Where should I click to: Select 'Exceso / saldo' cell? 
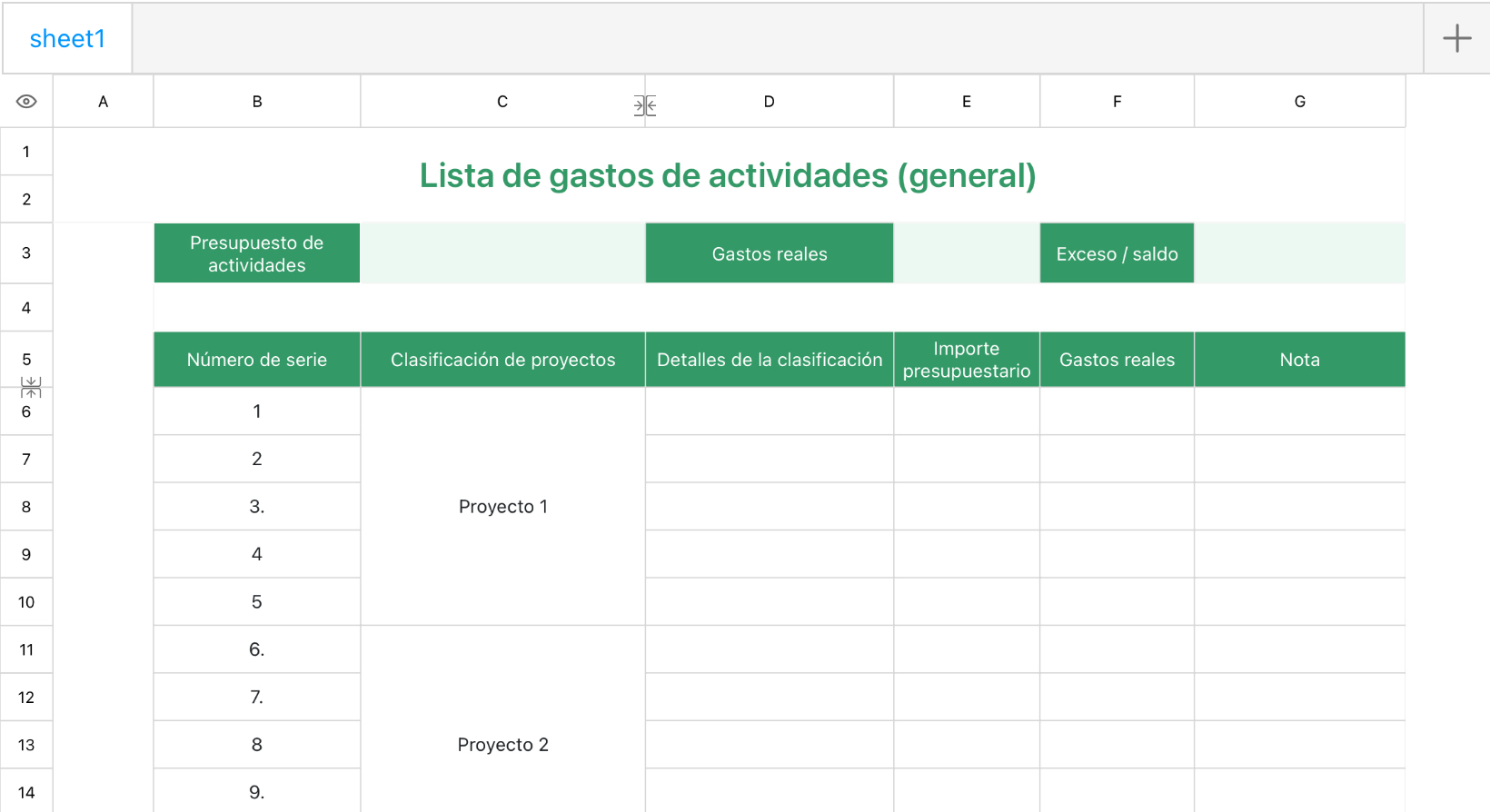pos(1117,253)
